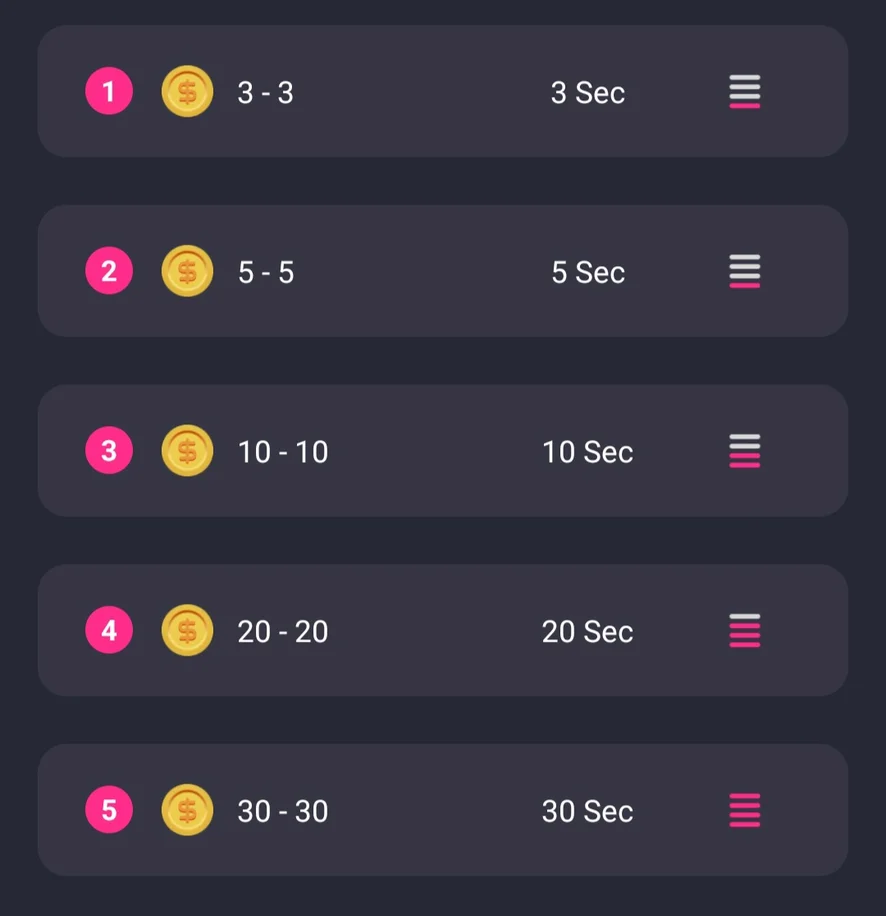Click the level bars icon in row 3
Viewport: 886px width, 916px height.
(x=744, y=451)
